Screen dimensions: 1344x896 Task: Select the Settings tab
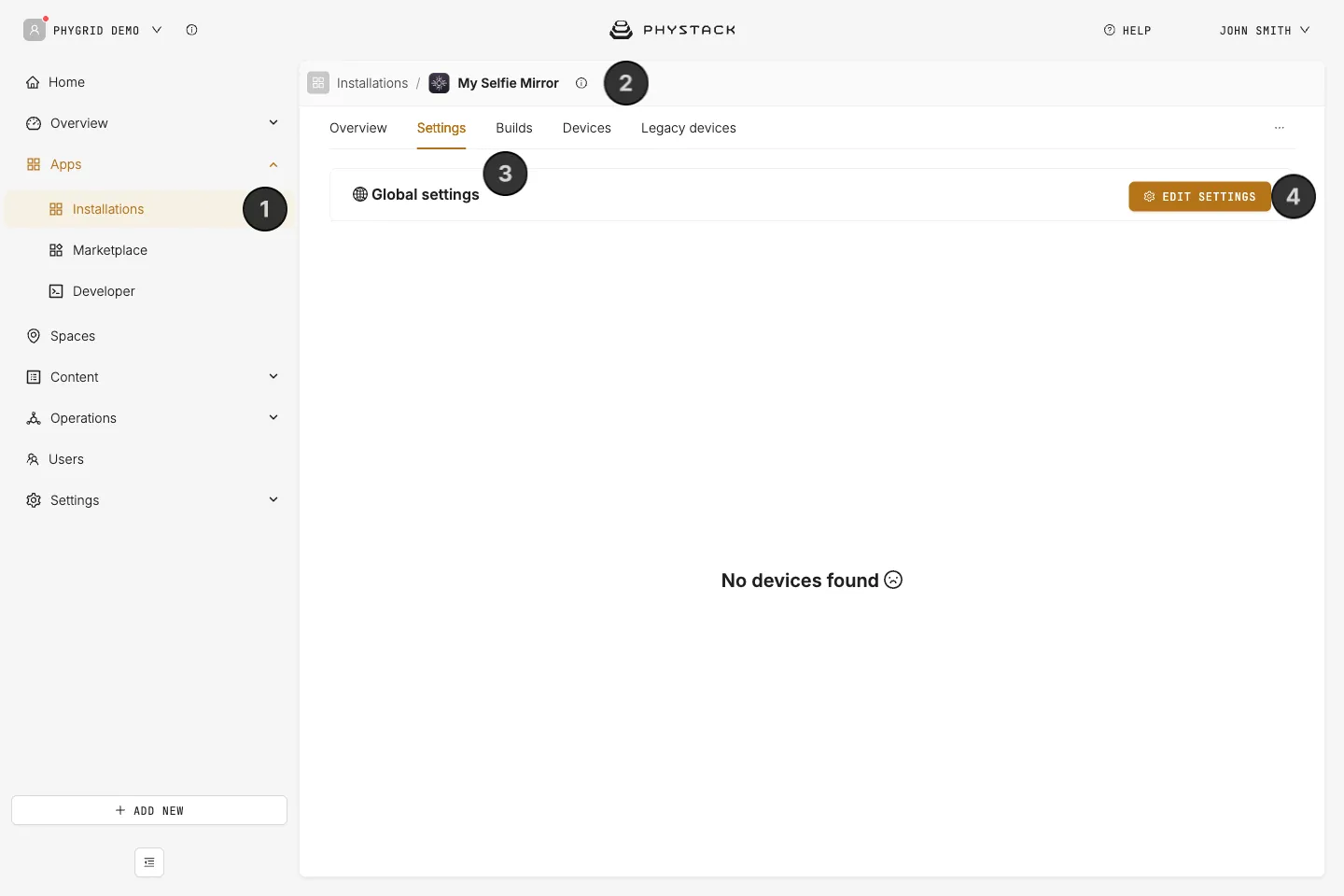(441, 128)
